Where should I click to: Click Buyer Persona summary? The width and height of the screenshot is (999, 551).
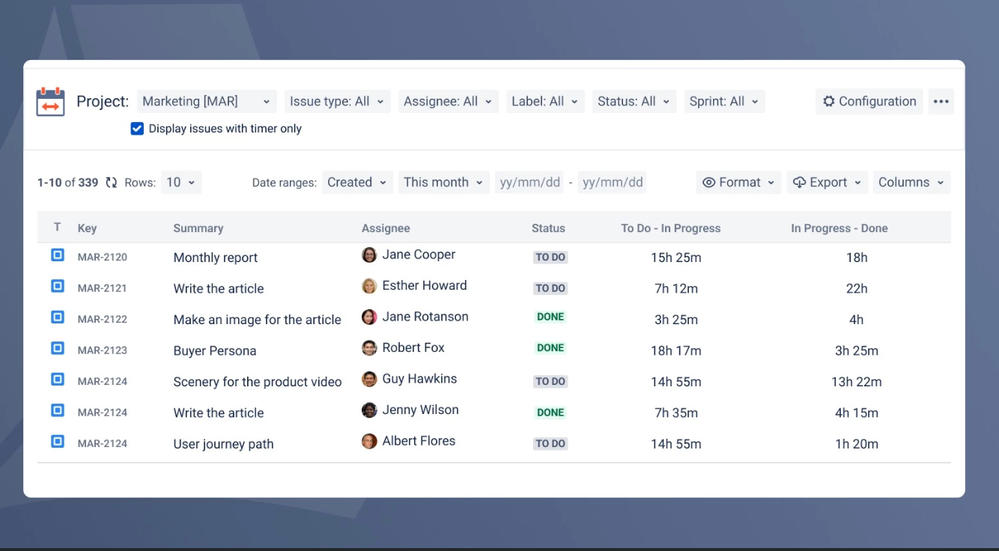215,351
